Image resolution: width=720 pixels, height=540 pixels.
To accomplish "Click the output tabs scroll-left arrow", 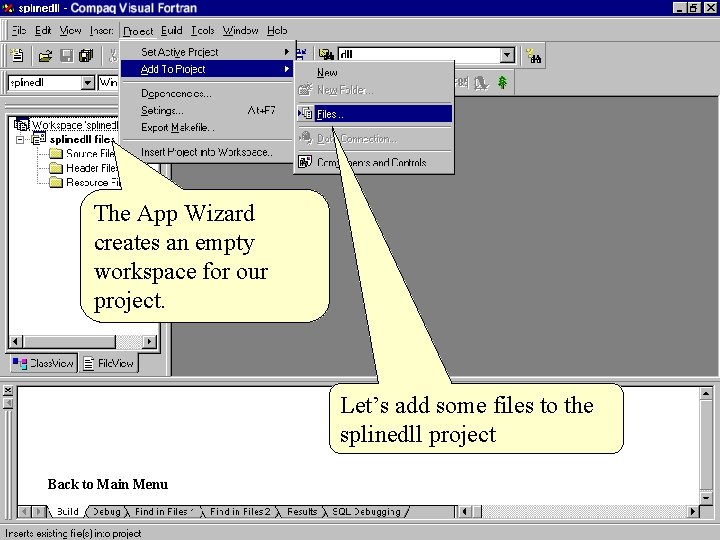I will tap(24, 511).
